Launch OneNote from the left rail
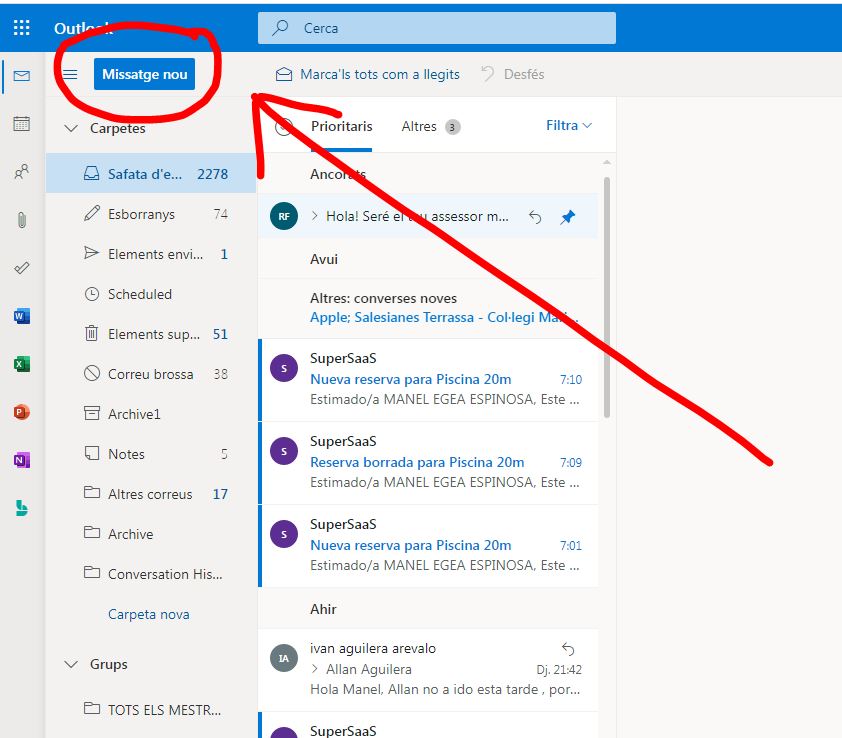The width and height of the screenshot is (842, 738). point(21,460)
